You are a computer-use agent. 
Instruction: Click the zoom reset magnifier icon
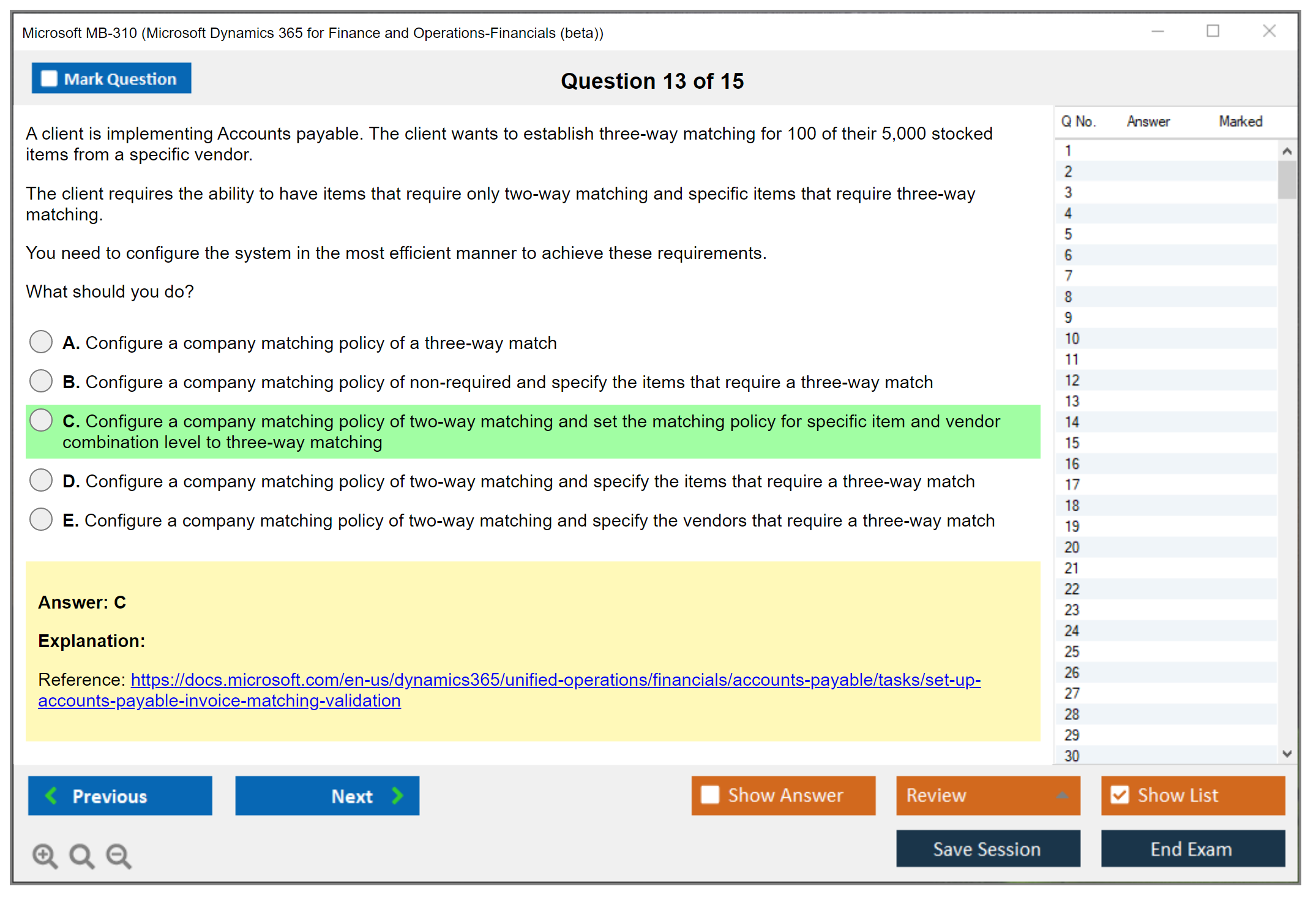tap(81, 855)
